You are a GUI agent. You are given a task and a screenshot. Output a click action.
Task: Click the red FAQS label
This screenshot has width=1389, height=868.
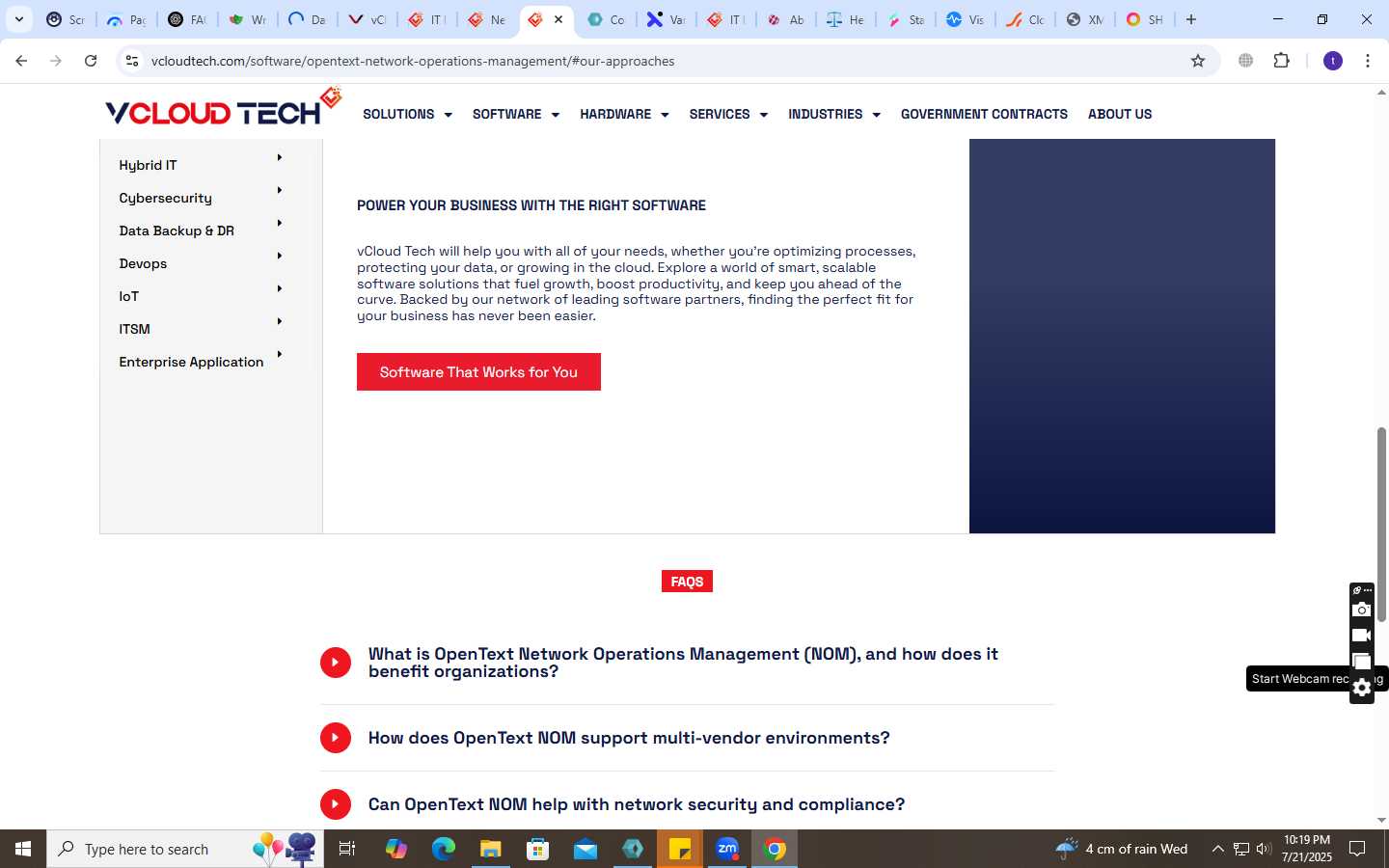[687, 582]
